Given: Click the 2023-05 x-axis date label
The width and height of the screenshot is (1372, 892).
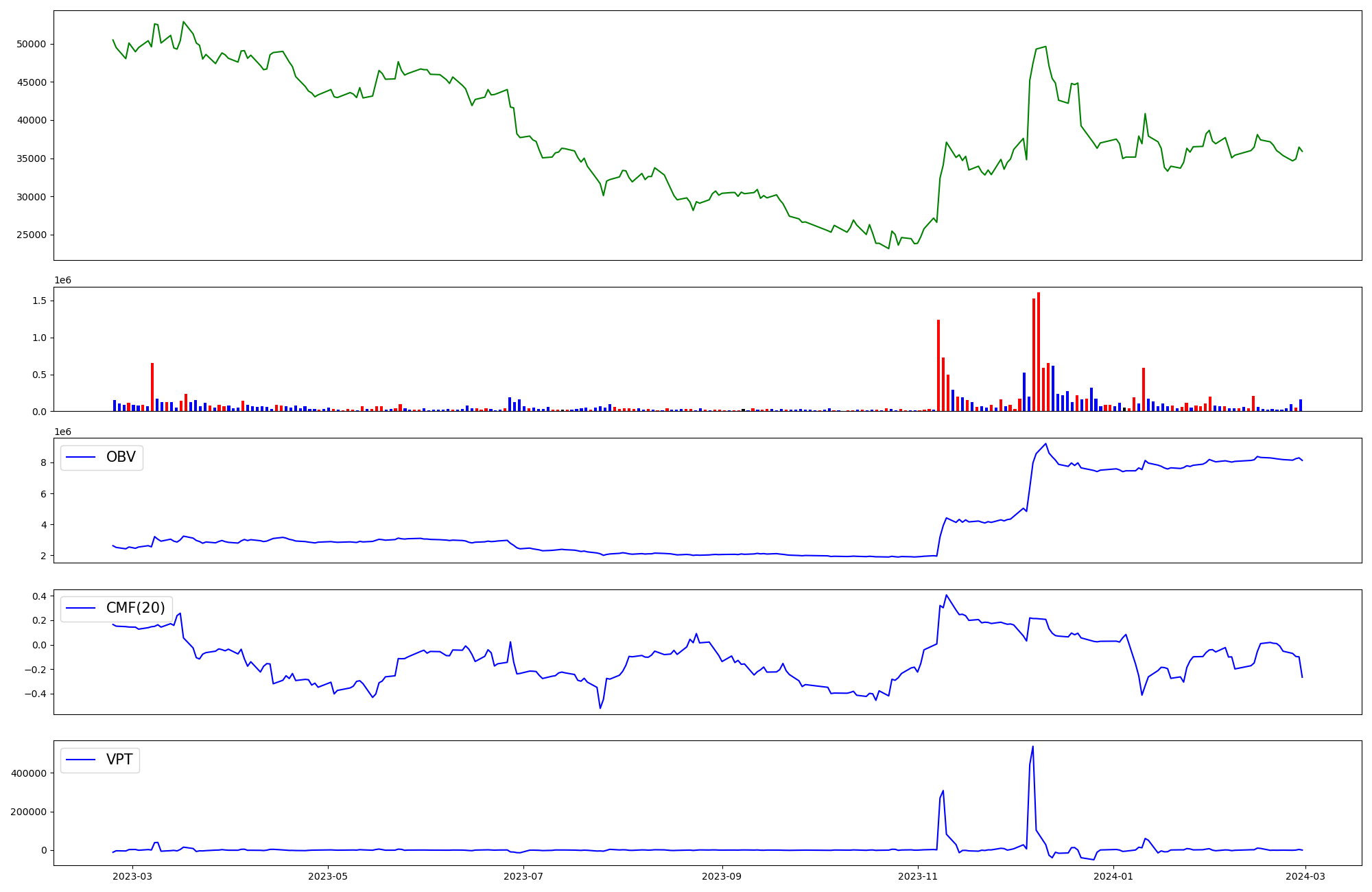Looking at the screenshot, I should coord(329,876).
